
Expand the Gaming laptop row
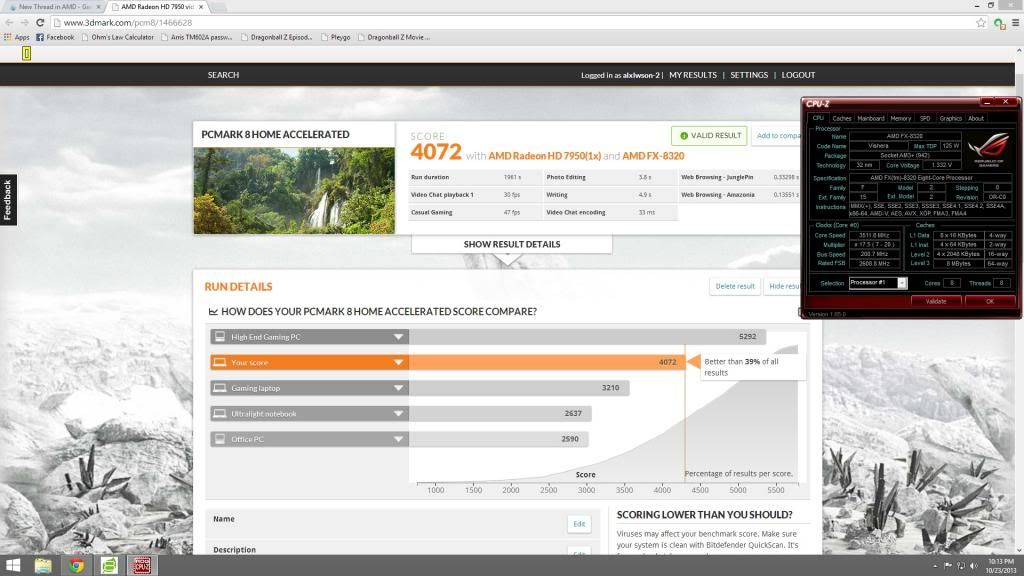pyautogui.click(x=398, y=388)
